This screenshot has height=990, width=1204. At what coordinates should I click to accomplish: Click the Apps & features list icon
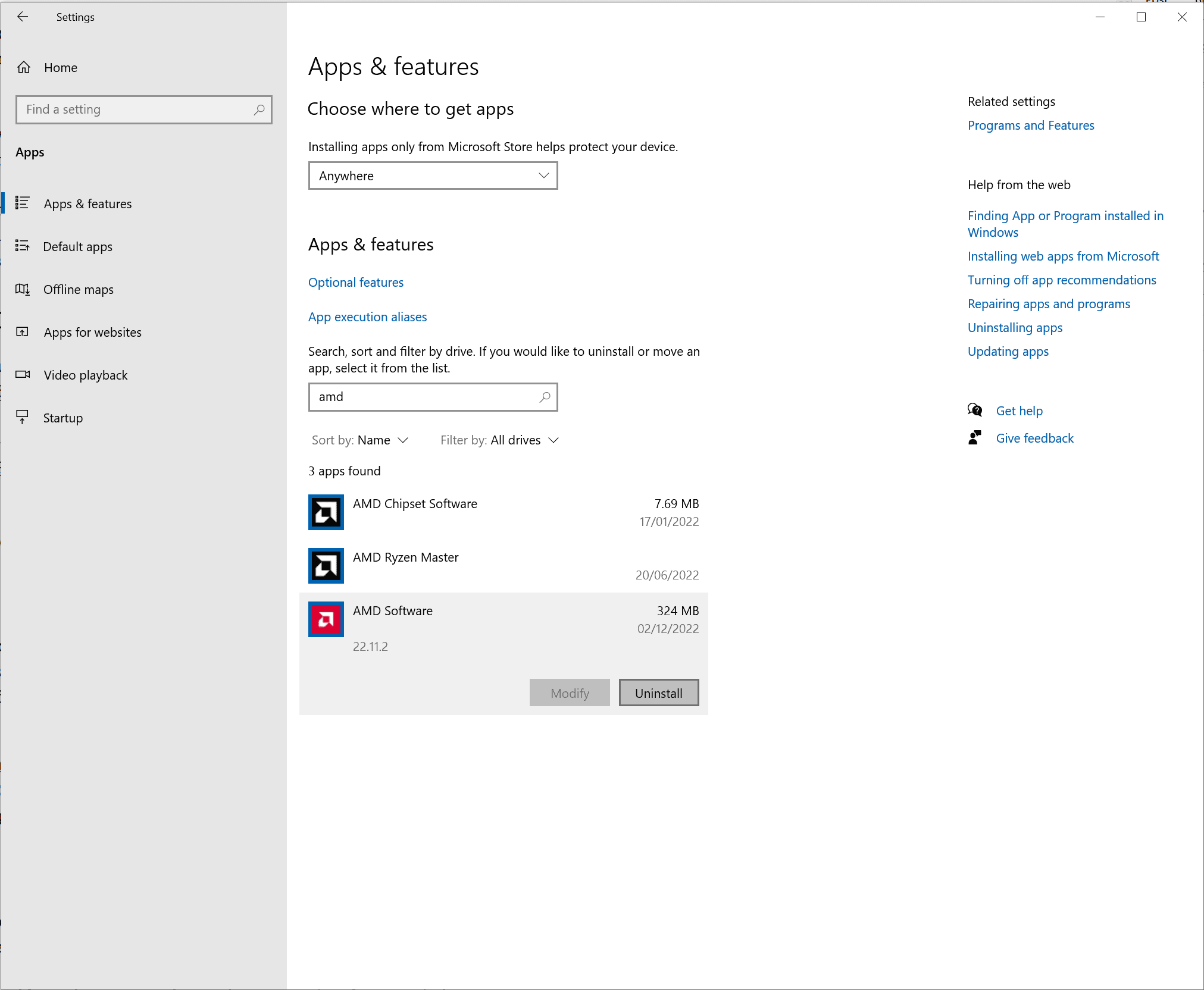pyautogui.click(x=23, y=203)
